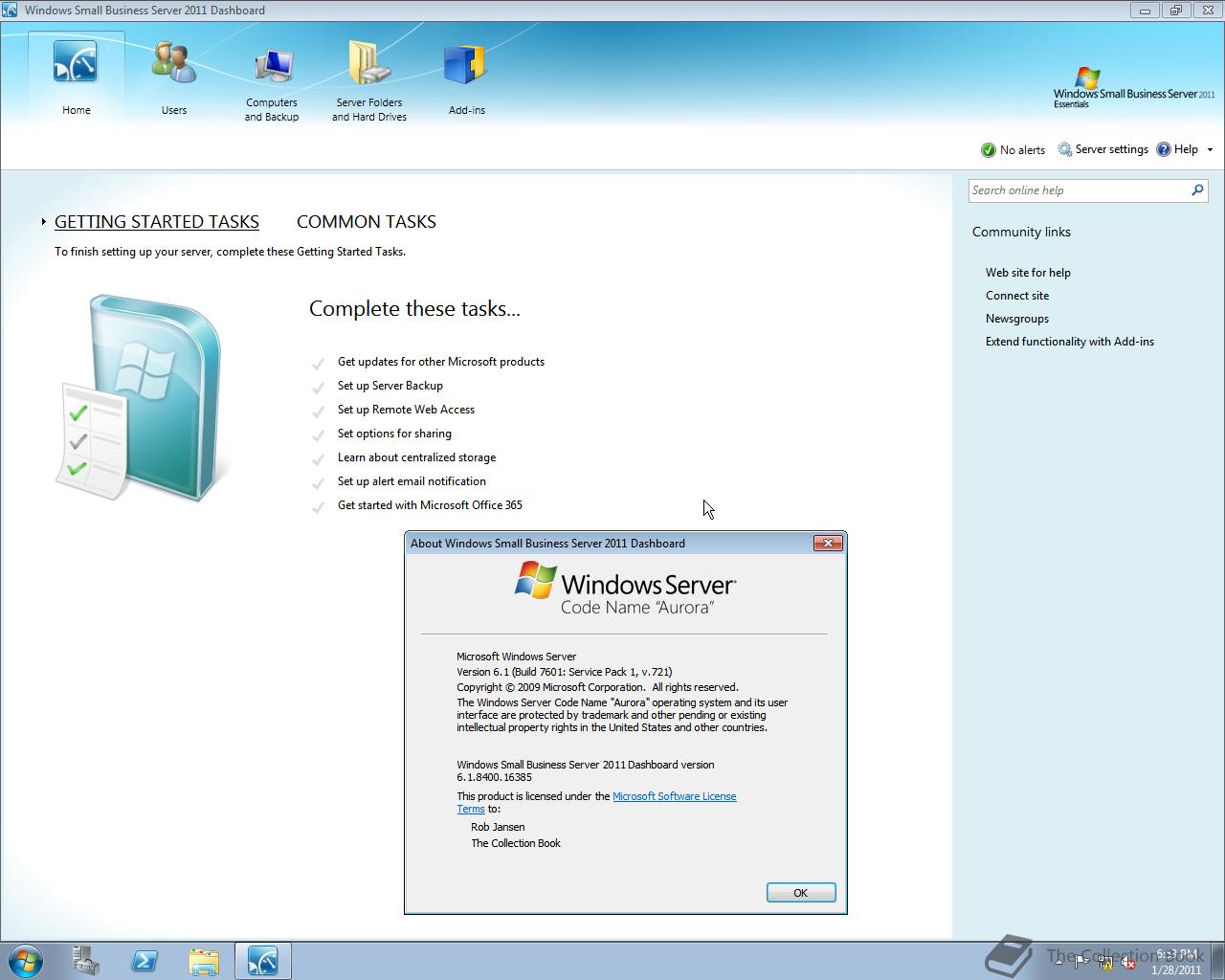Image resolution: width=1225 pixels, height=980 pixels.
Task: Click the version 6.1.8400.16385 text
Action: 494,777
